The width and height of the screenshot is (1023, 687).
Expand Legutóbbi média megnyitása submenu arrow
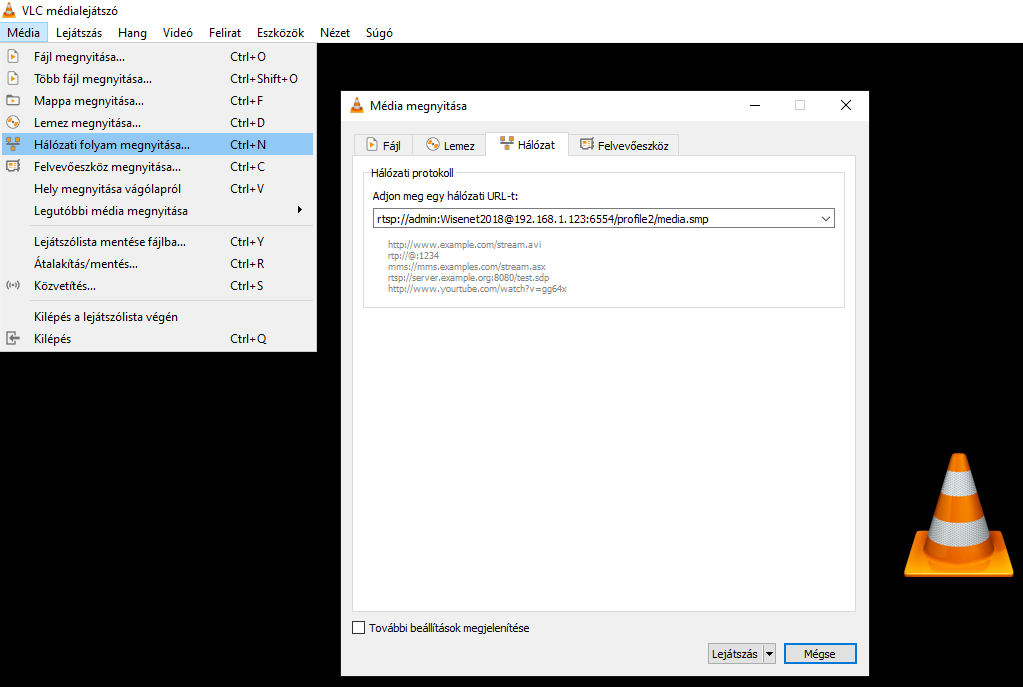point(299,209)
